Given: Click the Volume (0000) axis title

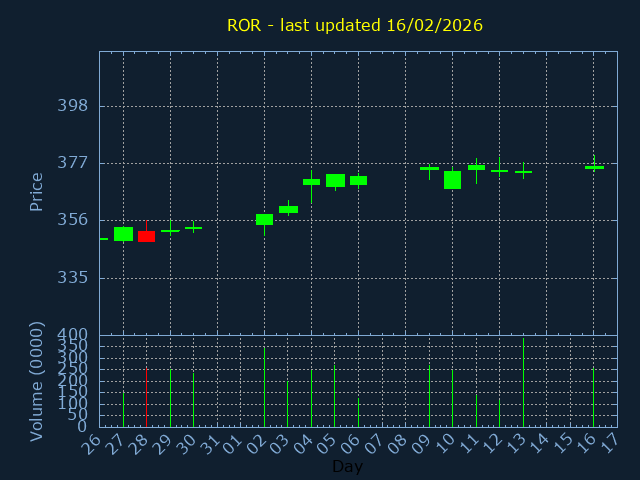Looking at the screenshot, I should [x=37, y=381].
